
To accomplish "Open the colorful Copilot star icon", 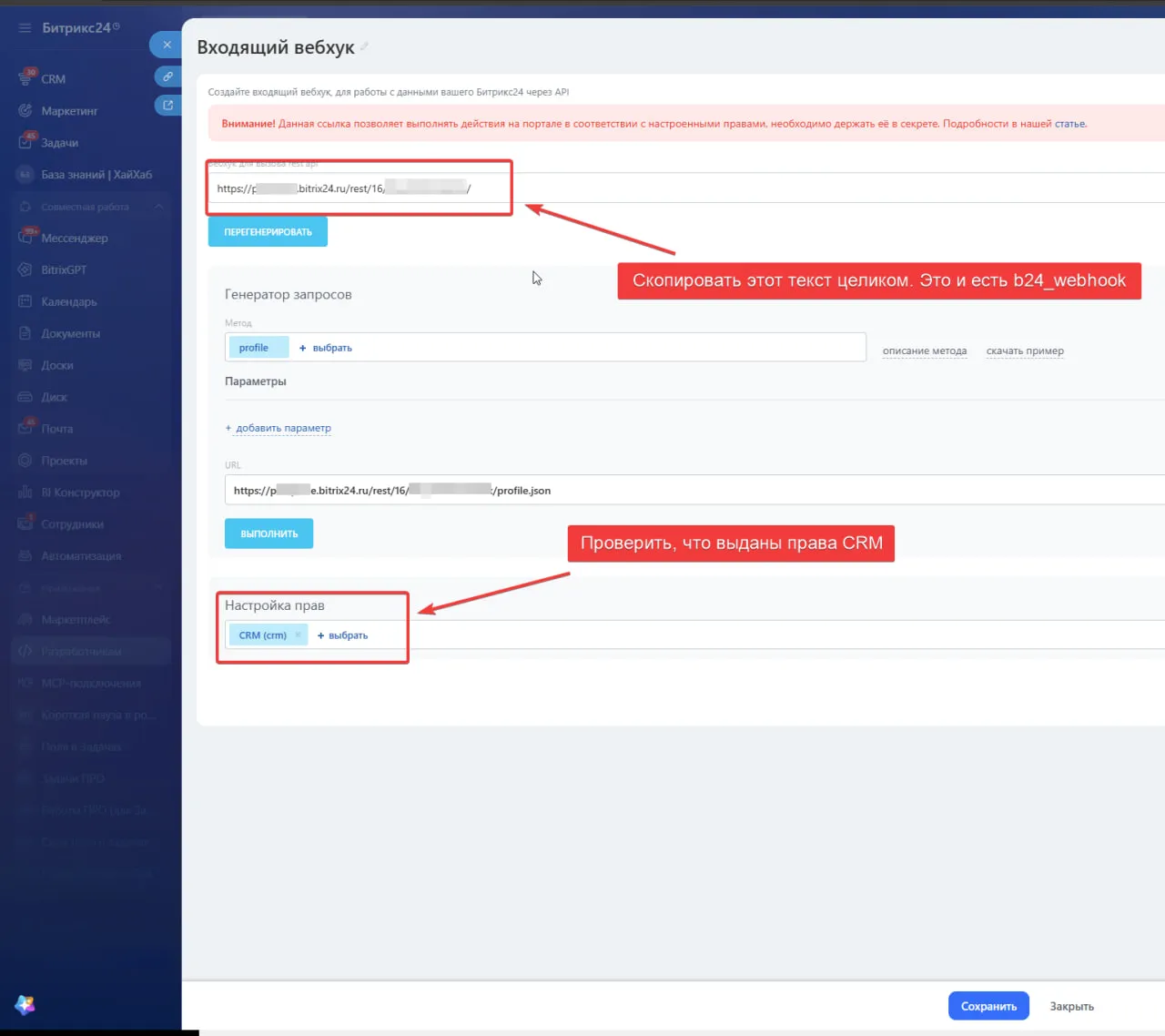I will pos(25,1004).
